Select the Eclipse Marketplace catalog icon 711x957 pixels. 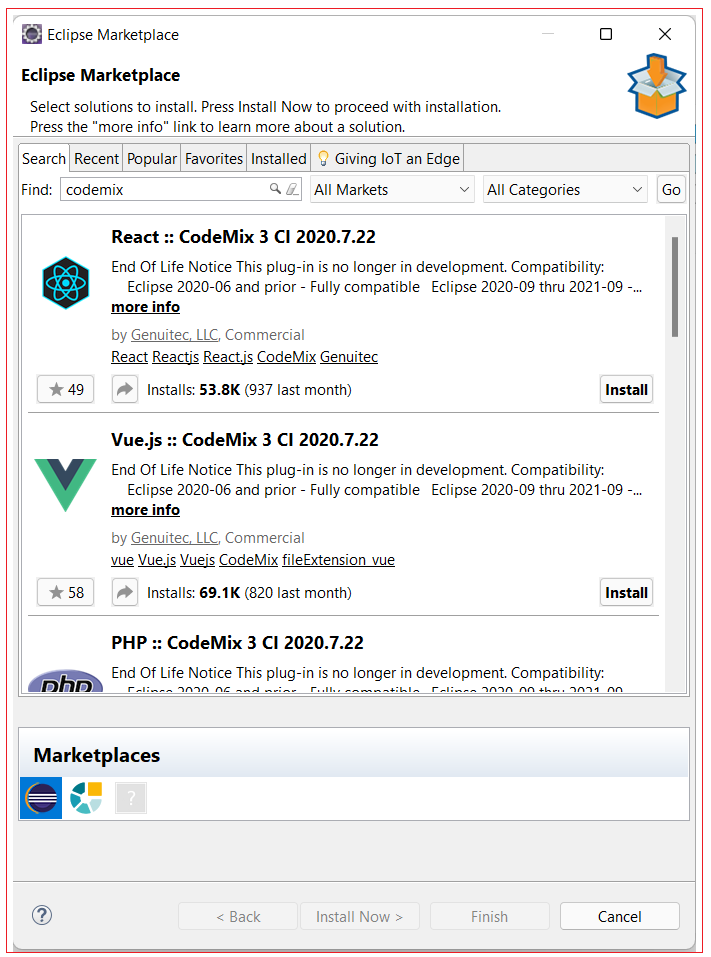coord(41,798)
